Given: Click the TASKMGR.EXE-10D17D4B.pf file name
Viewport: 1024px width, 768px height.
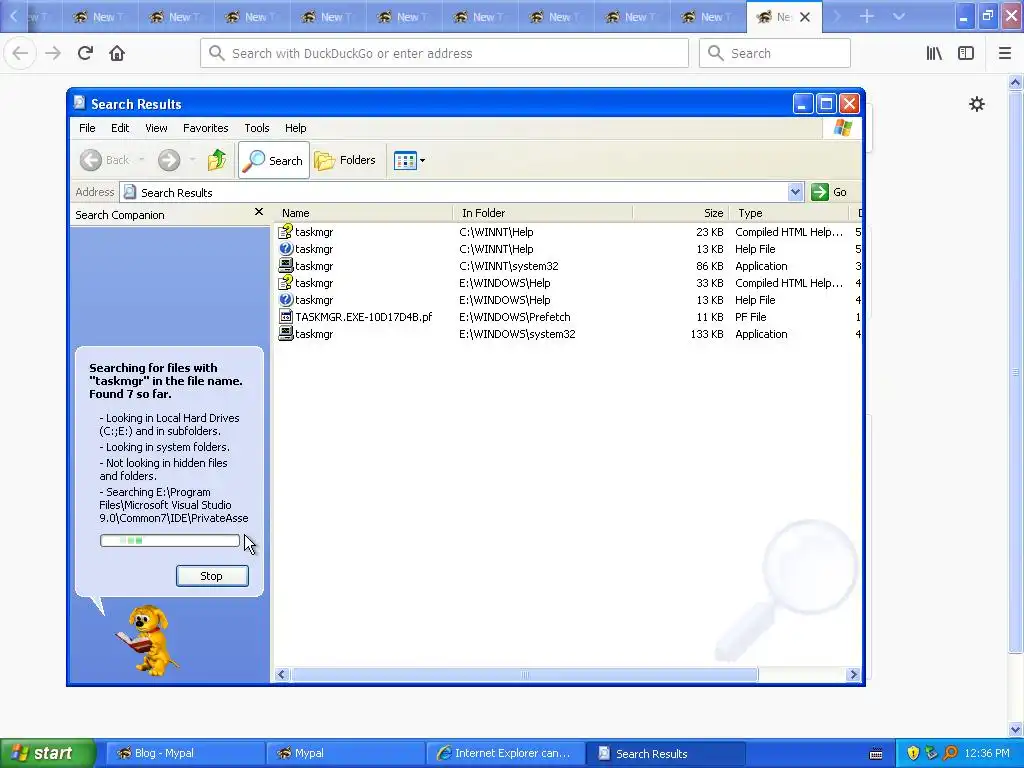Looking at the screenshot, I should 364,317.
